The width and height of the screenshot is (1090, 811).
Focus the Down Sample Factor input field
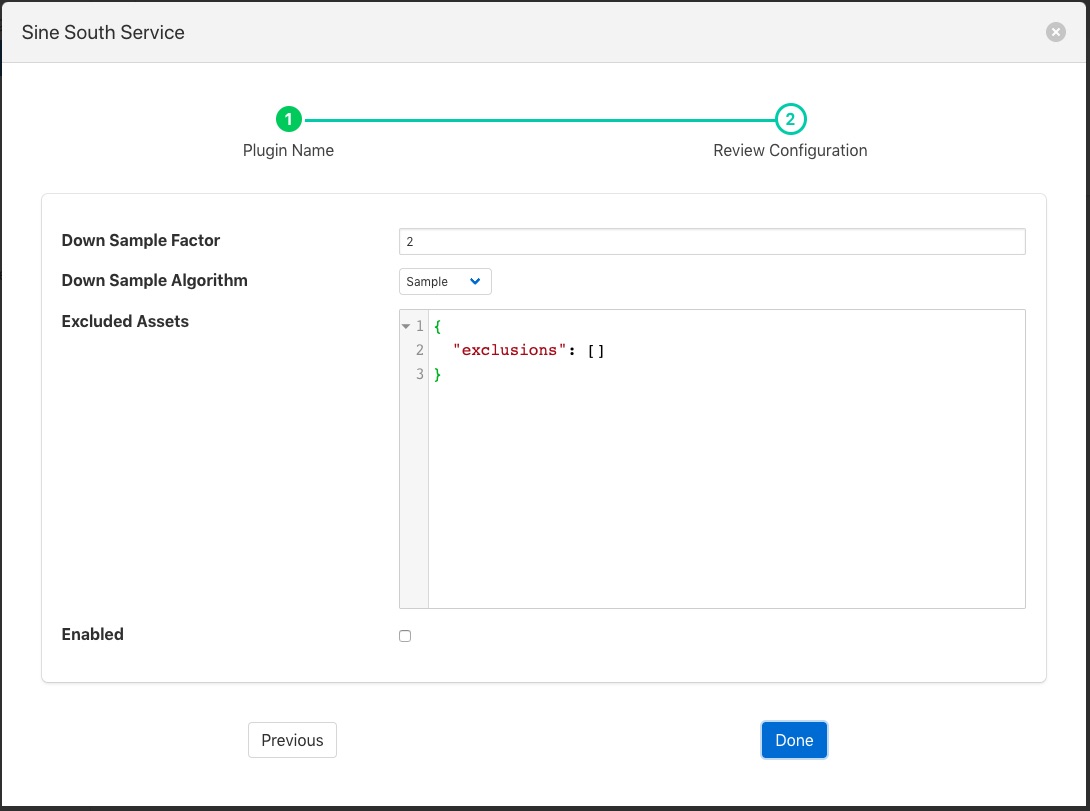click(711, 242)
